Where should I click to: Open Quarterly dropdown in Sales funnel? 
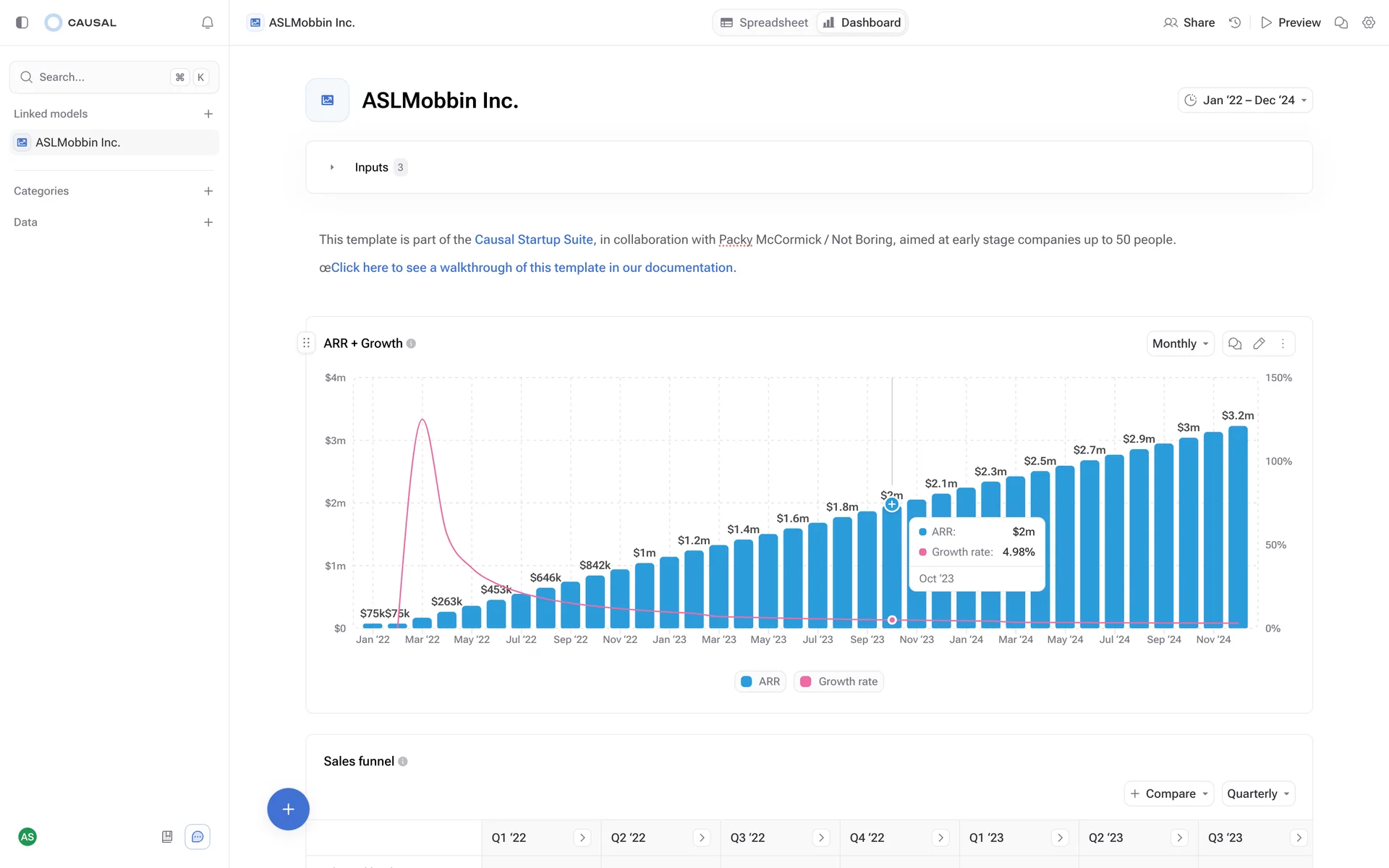[1257, 793]
